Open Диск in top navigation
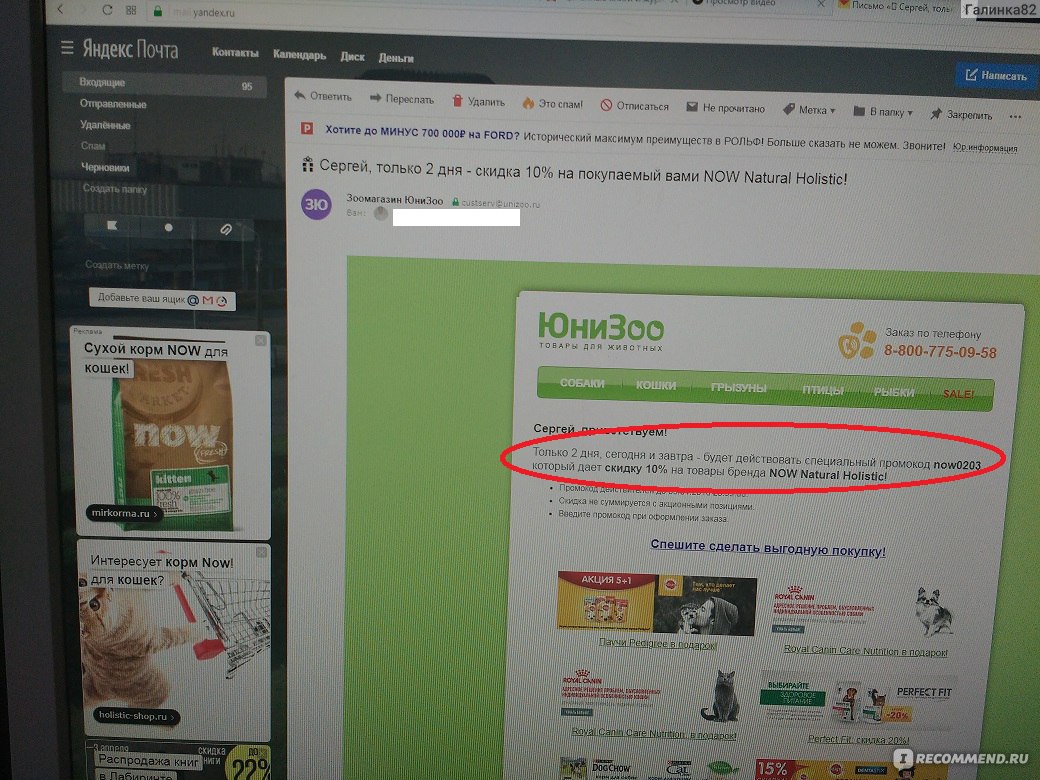 pos(352,56)
